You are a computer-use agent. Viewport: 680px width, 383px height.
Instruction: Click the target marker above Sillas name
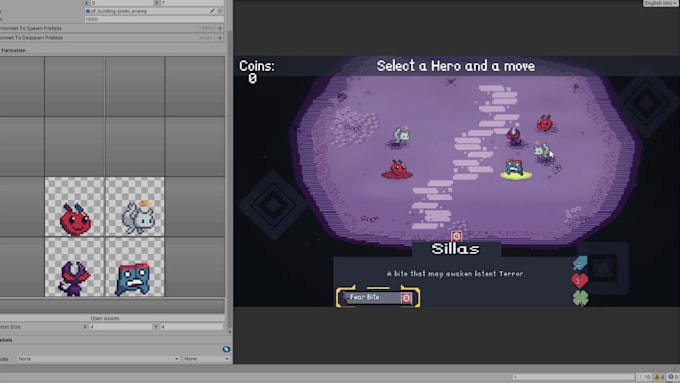coord(456,236)
